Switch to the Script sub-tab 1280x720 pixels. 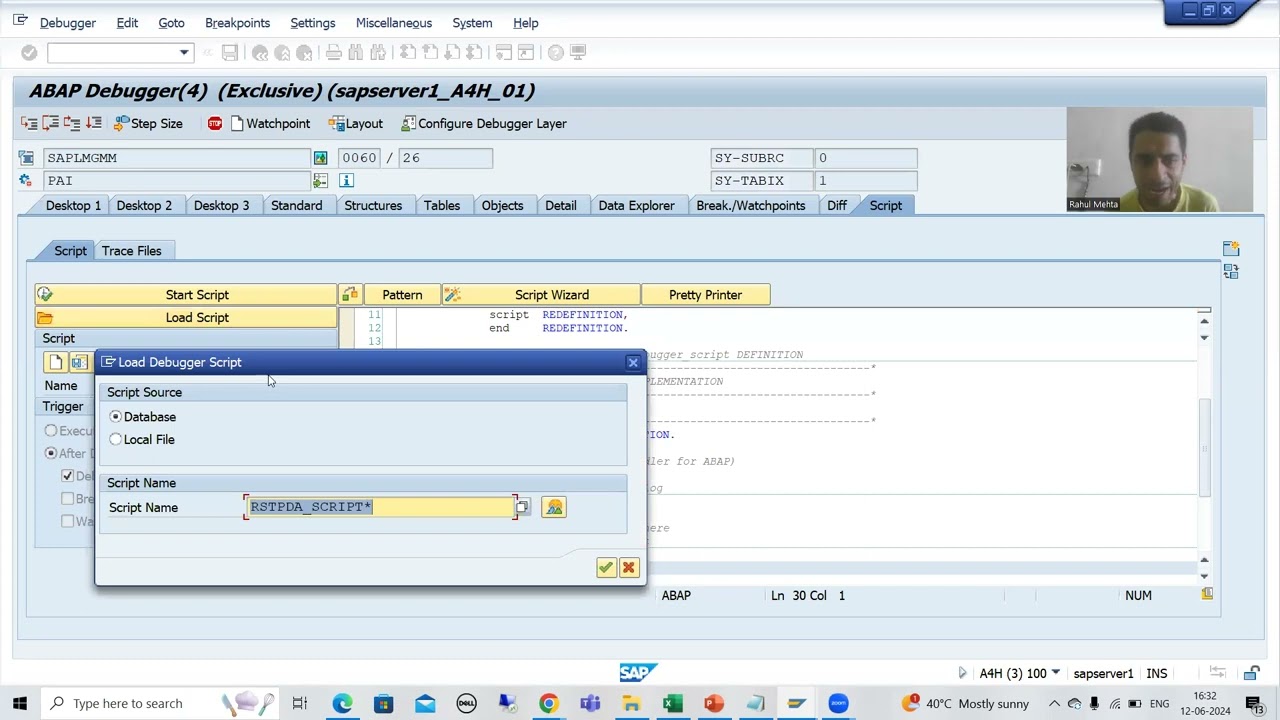70,251
